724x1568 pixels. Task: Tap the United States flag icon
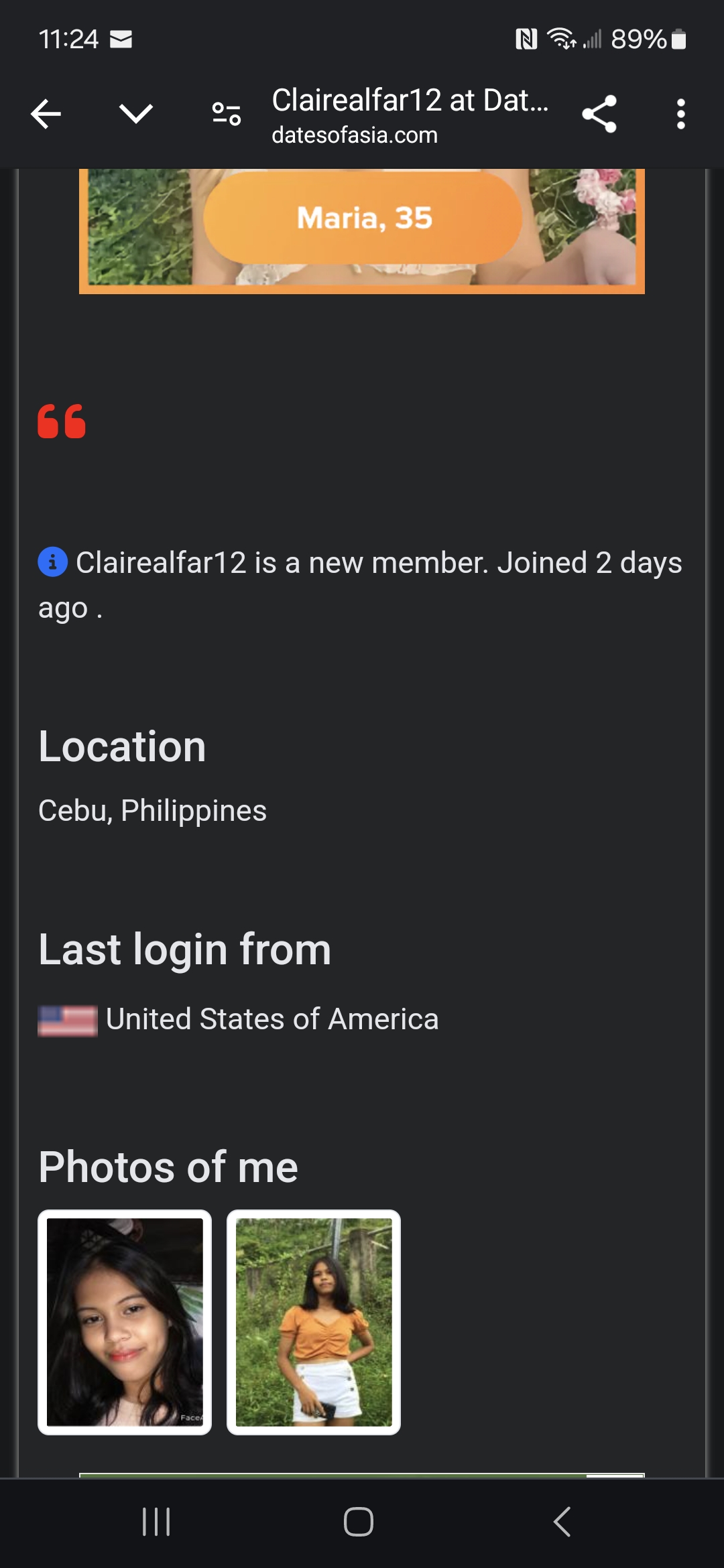(68, 1021)
